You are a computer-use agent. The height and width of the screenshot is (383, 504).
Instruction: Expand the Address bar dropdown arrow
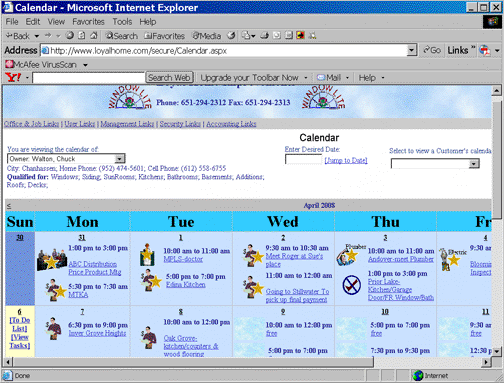click(412, 50)
